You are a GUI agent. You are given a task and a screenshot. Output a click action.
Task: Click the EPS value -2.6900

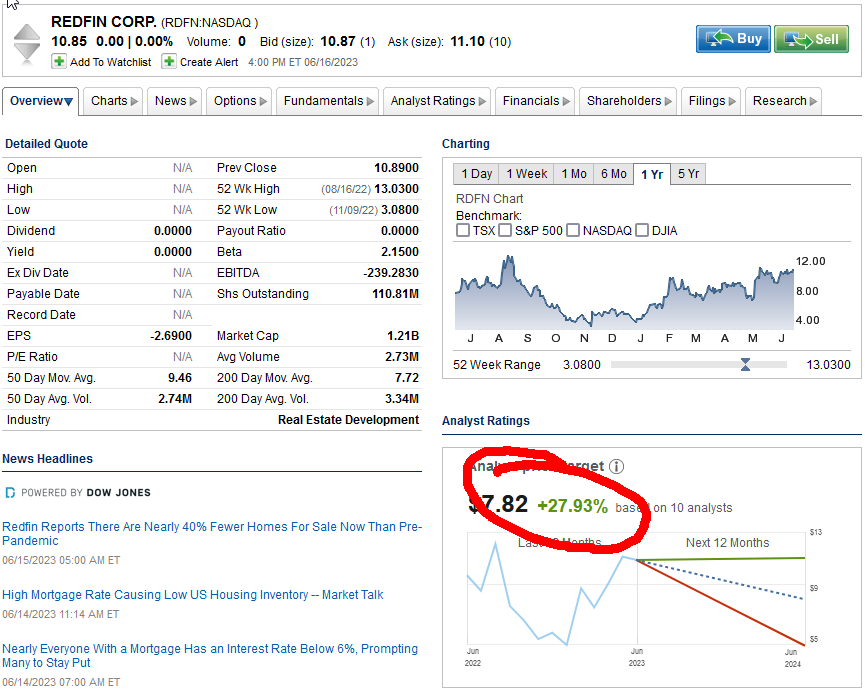point(171,335)
